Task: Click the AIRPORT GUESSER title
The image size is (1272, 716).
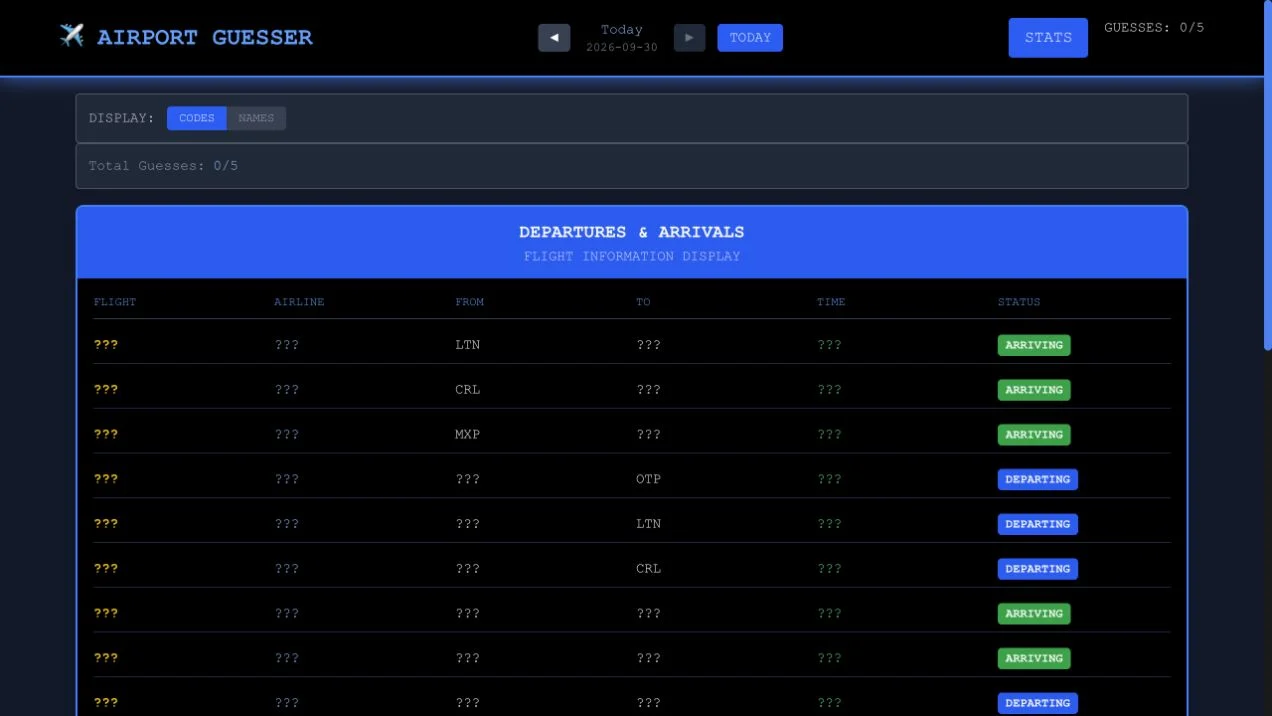Action: pyautogui.click(x=205, y=38)
